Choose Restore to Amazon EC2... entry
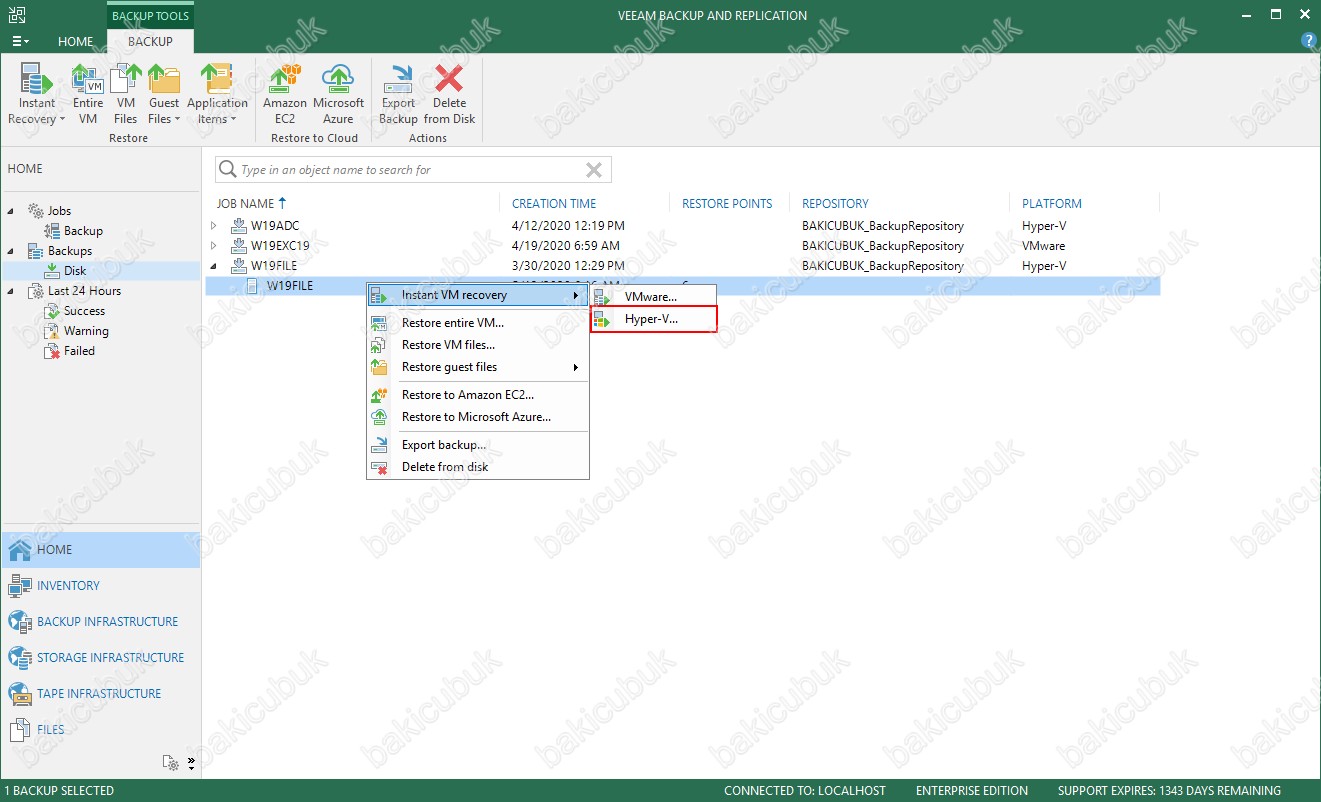1321x802 pixels. point(477,395)
